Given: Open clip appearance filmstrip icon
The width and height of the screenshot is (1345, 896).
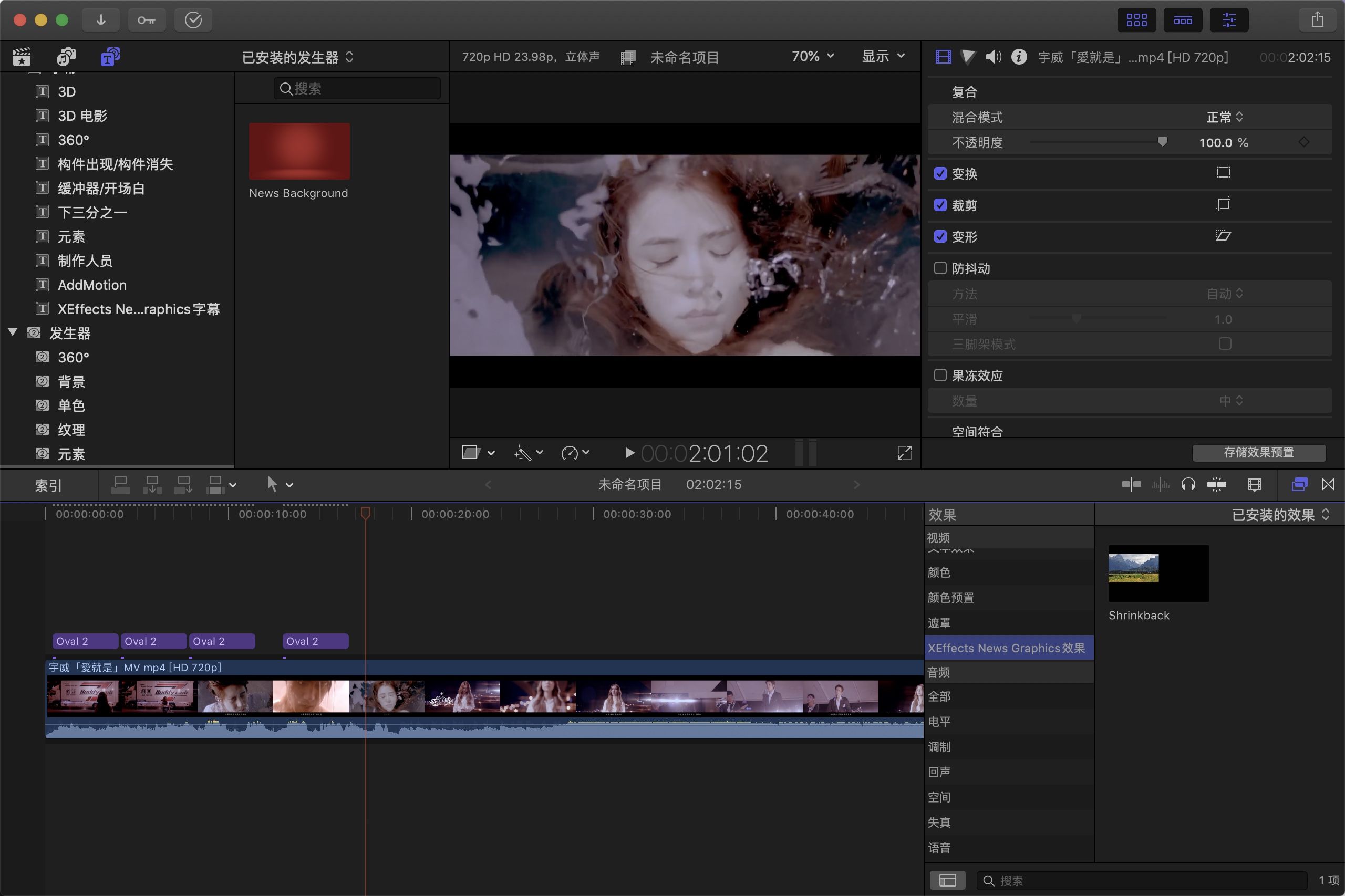Looking at the screenshot, I should click(x=1254, y=485).
